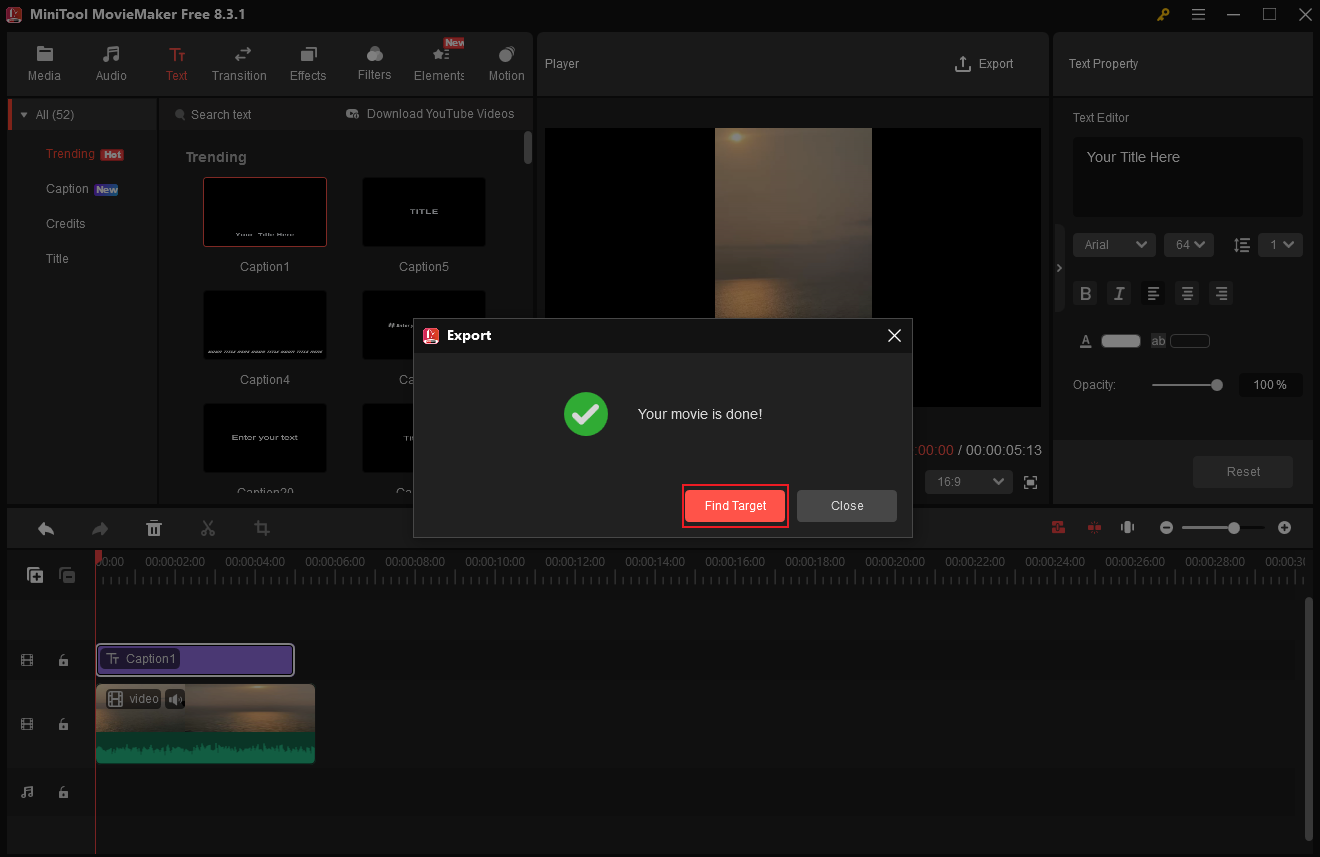Open the 16:9 aspect ratio dropdown
Image resolution: width=1320 pixels, height=857 pixels.
[x=968, y=481]
